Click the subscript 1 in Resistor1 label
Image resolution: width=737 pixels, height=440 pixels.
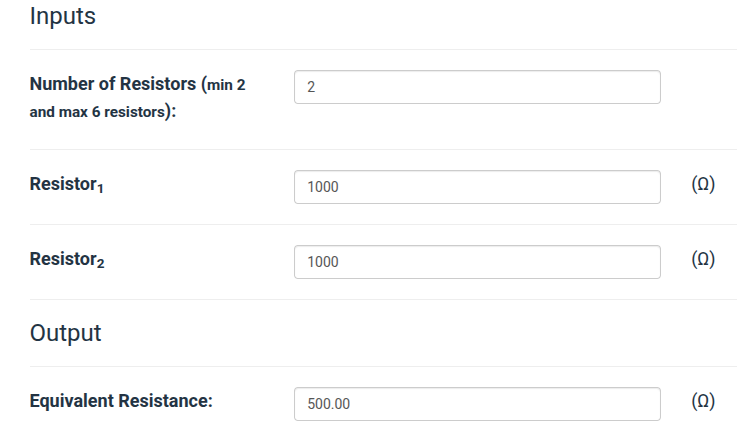(100, 190)
